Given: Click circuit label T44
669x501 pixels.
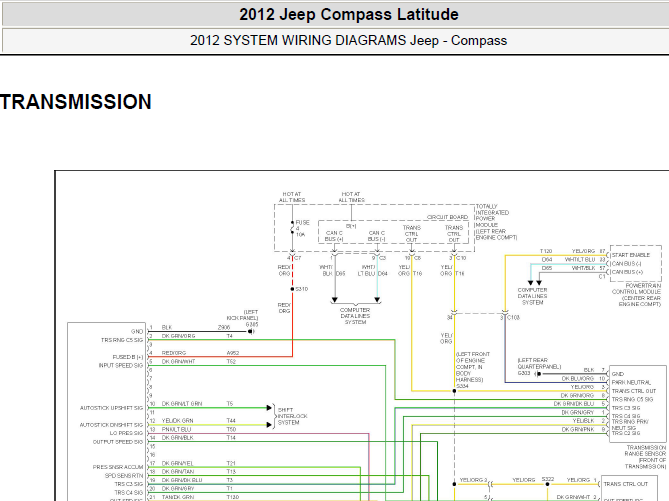Looking at the screenshot, I should pyautogui.click(x=231, y=421).
